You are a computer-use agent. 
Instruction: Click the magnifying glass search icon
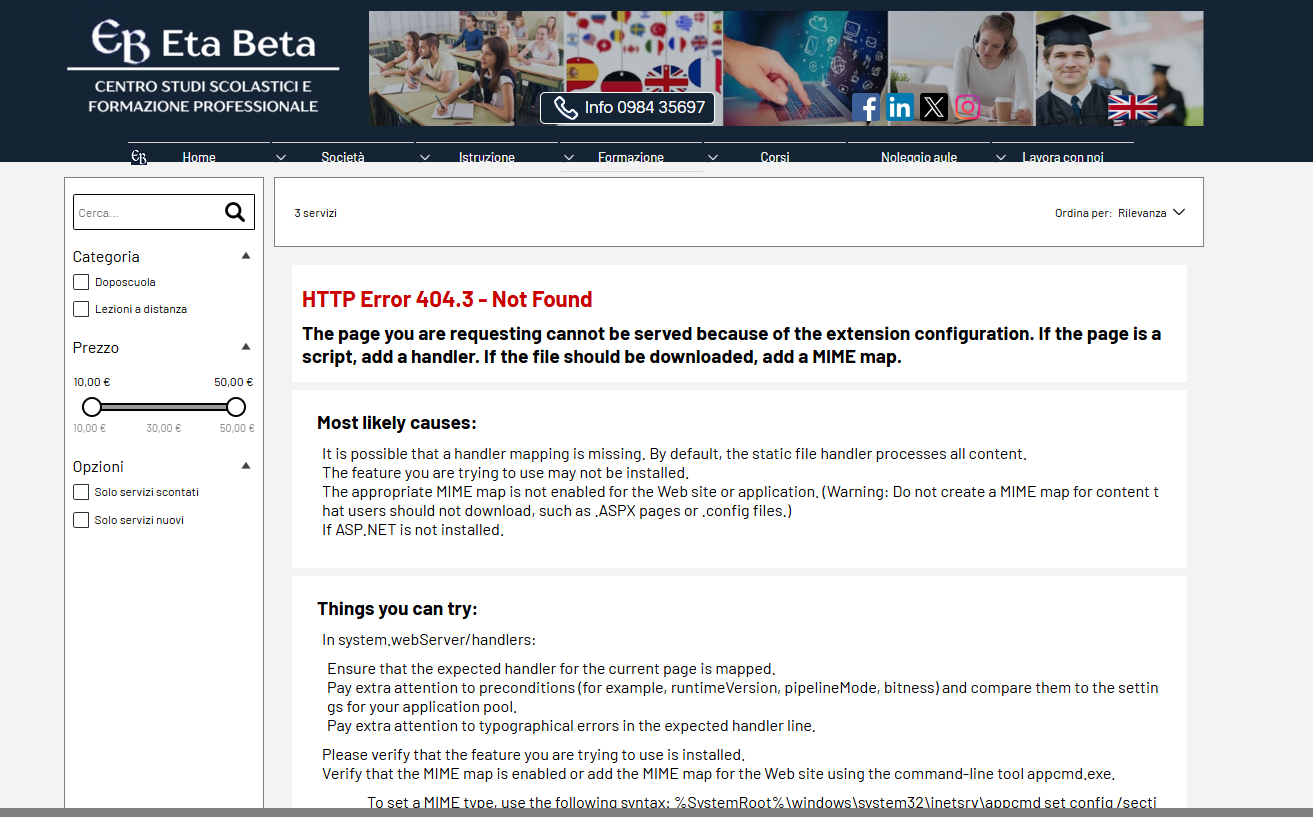(x=235, y=212)
